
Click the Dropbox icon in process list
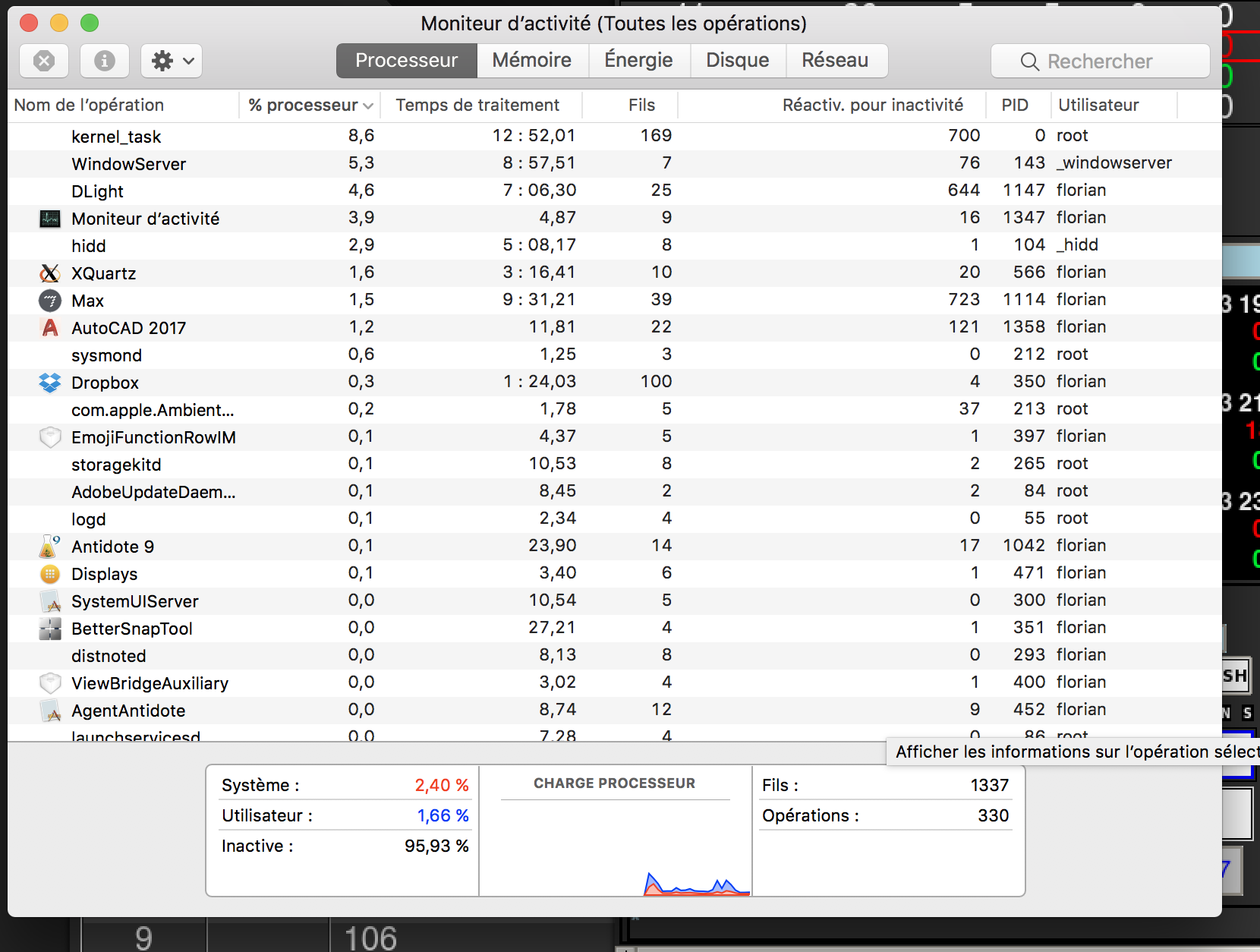50,383
